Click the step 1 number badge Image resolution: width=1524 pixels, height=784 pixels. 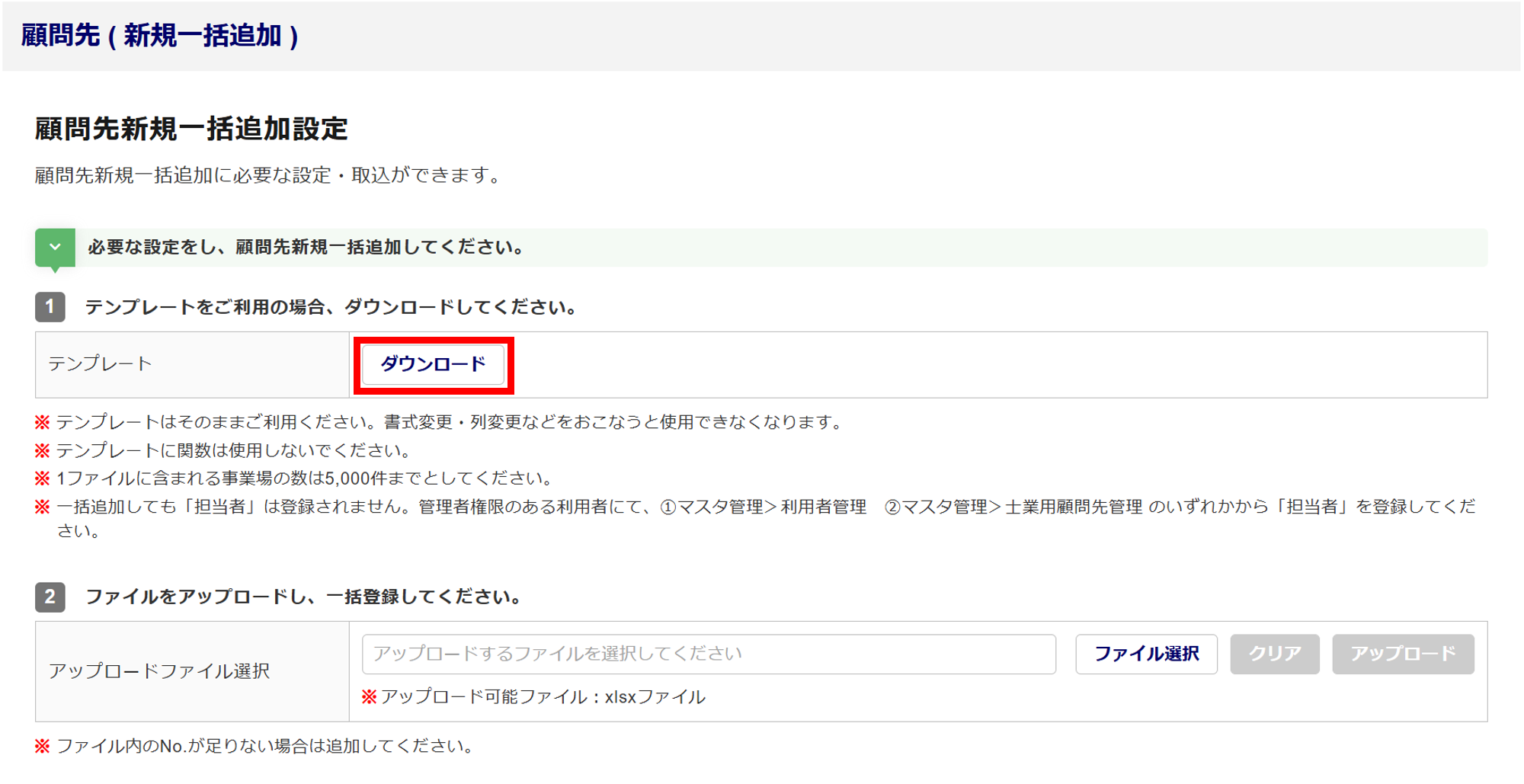[x=50, y=307]
